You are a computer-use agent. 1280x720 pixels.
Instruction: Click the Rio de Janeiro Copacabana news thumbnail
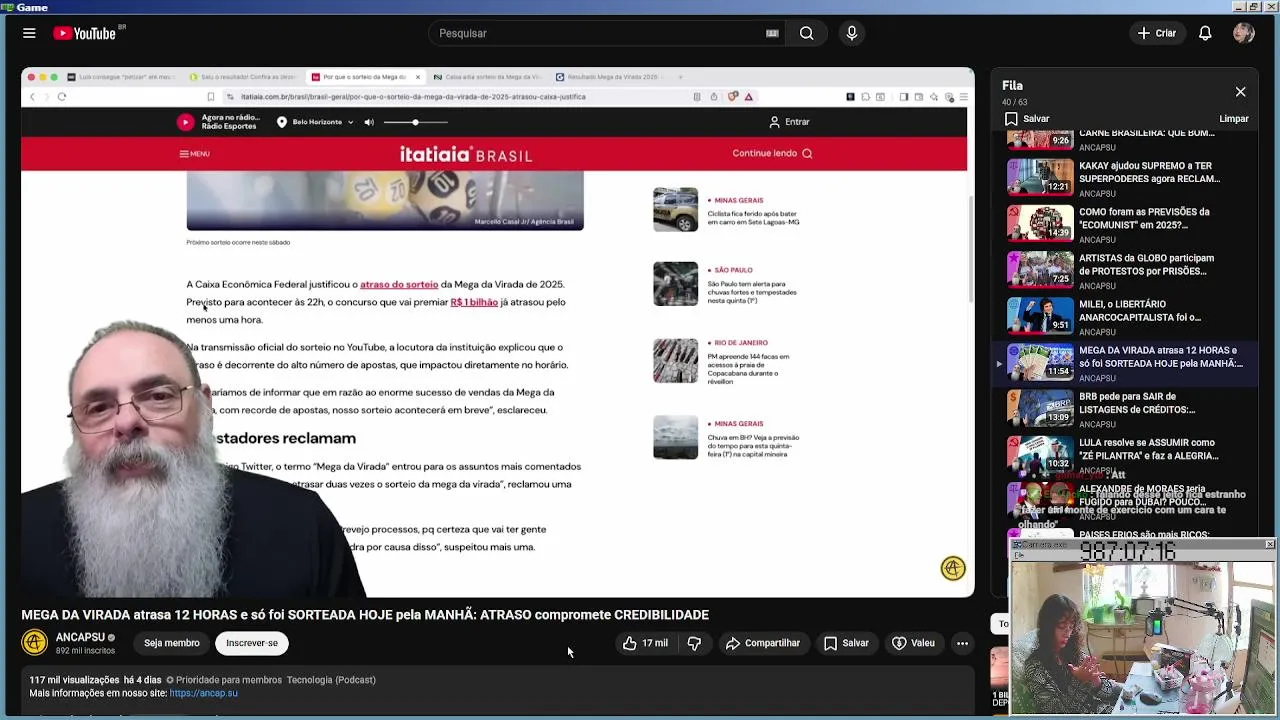tap(676, 361)
